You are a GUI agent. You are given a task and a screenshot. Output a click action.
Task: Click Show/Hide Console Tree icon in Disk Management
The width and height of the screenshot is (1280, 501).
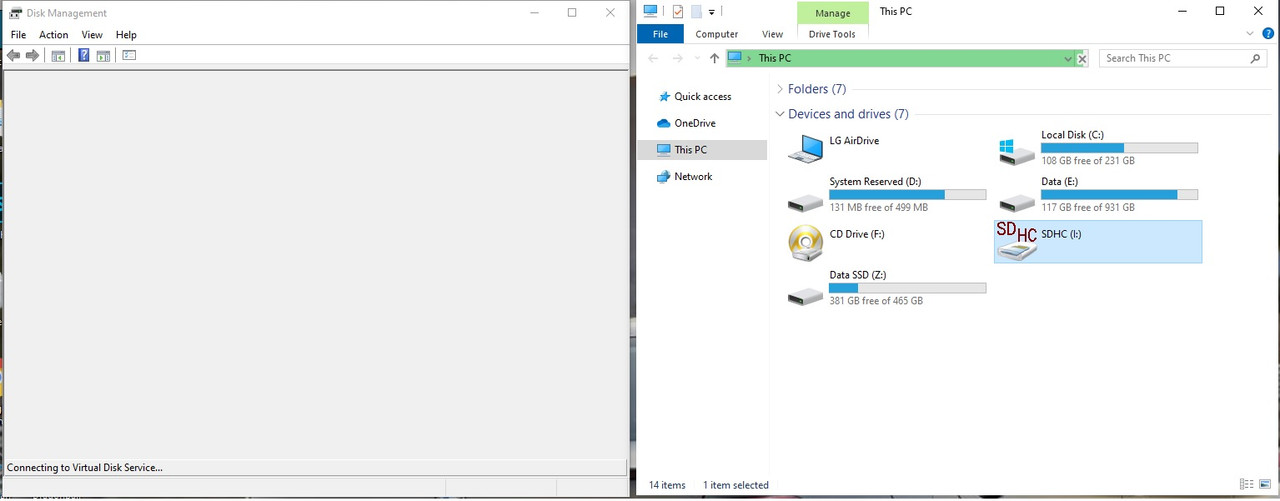[x=58, y=55]
